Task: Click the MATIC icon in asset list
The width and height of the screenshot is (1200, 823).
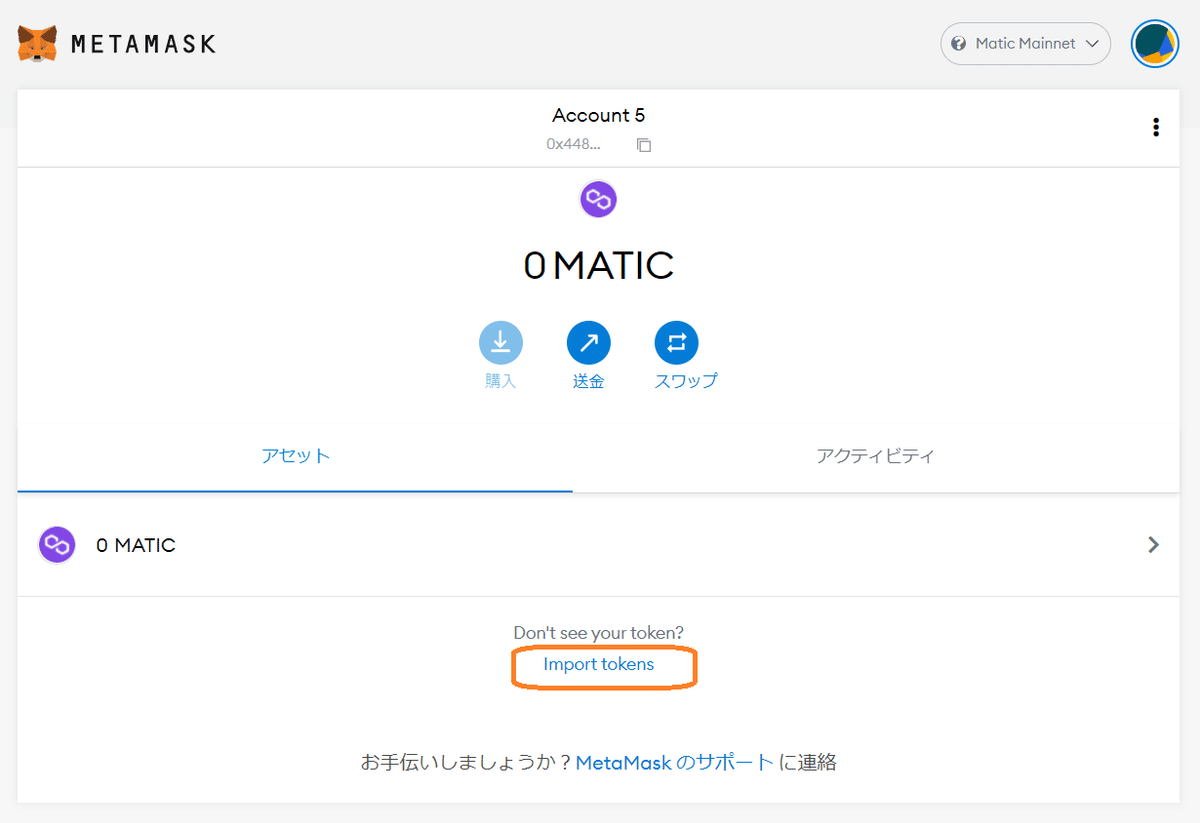Action: 57,545
